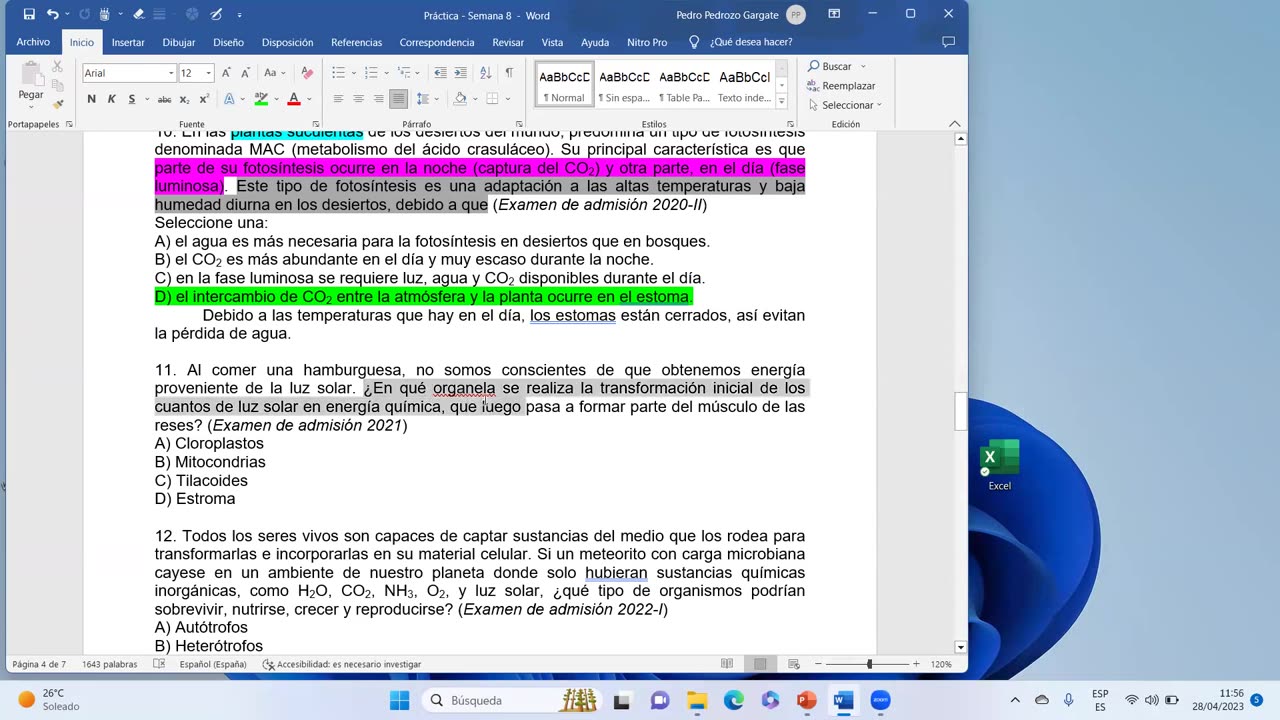This screenshot has height=720, width=1280.
Task: Apply yellow-green text highlight color
Action: coord(261,99)
